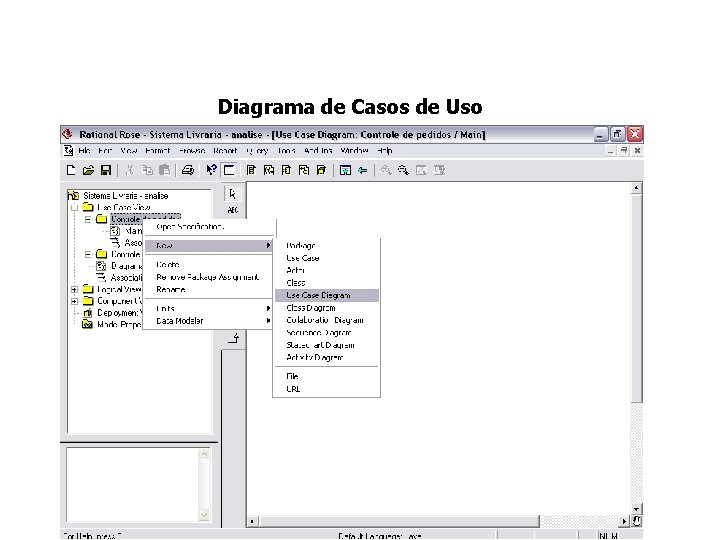Open the Format menu

coord(158,151)
